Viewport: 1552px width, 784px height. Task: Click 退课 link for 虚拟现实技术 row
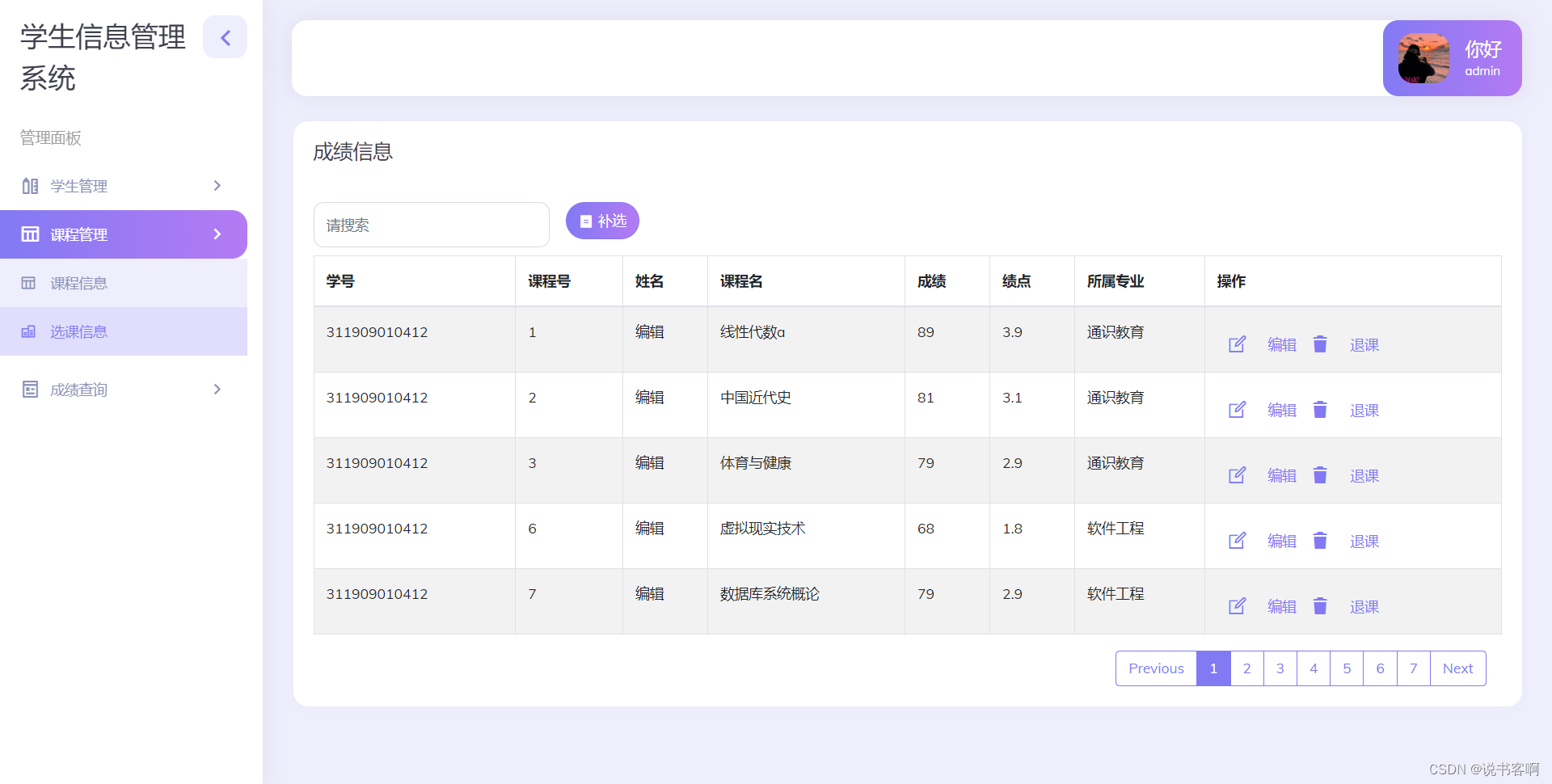pyautogui.click(x=1364, y=542)
